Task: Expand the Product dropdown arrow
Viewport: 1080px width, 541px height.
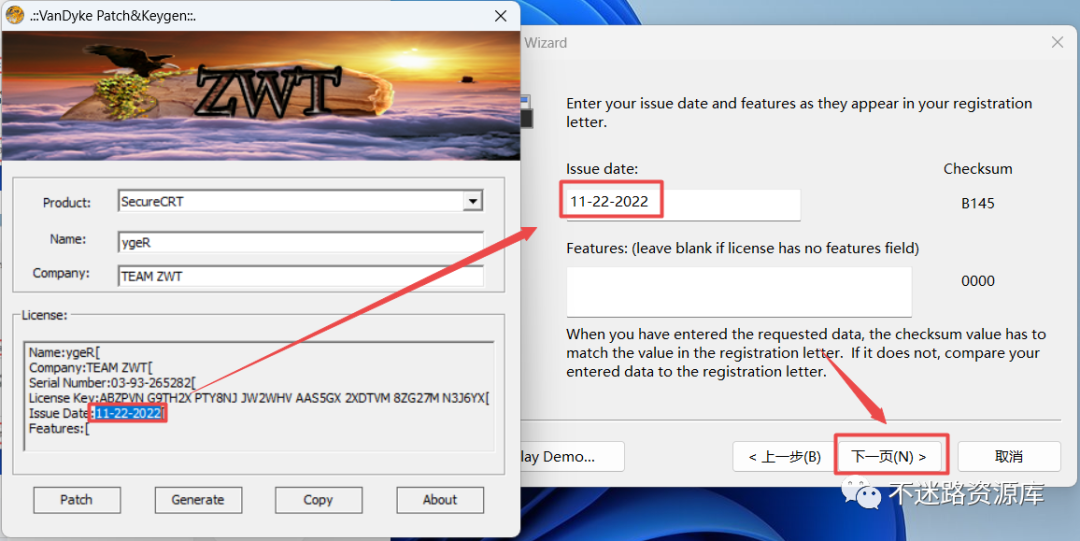Action: (x=472, y=202)
